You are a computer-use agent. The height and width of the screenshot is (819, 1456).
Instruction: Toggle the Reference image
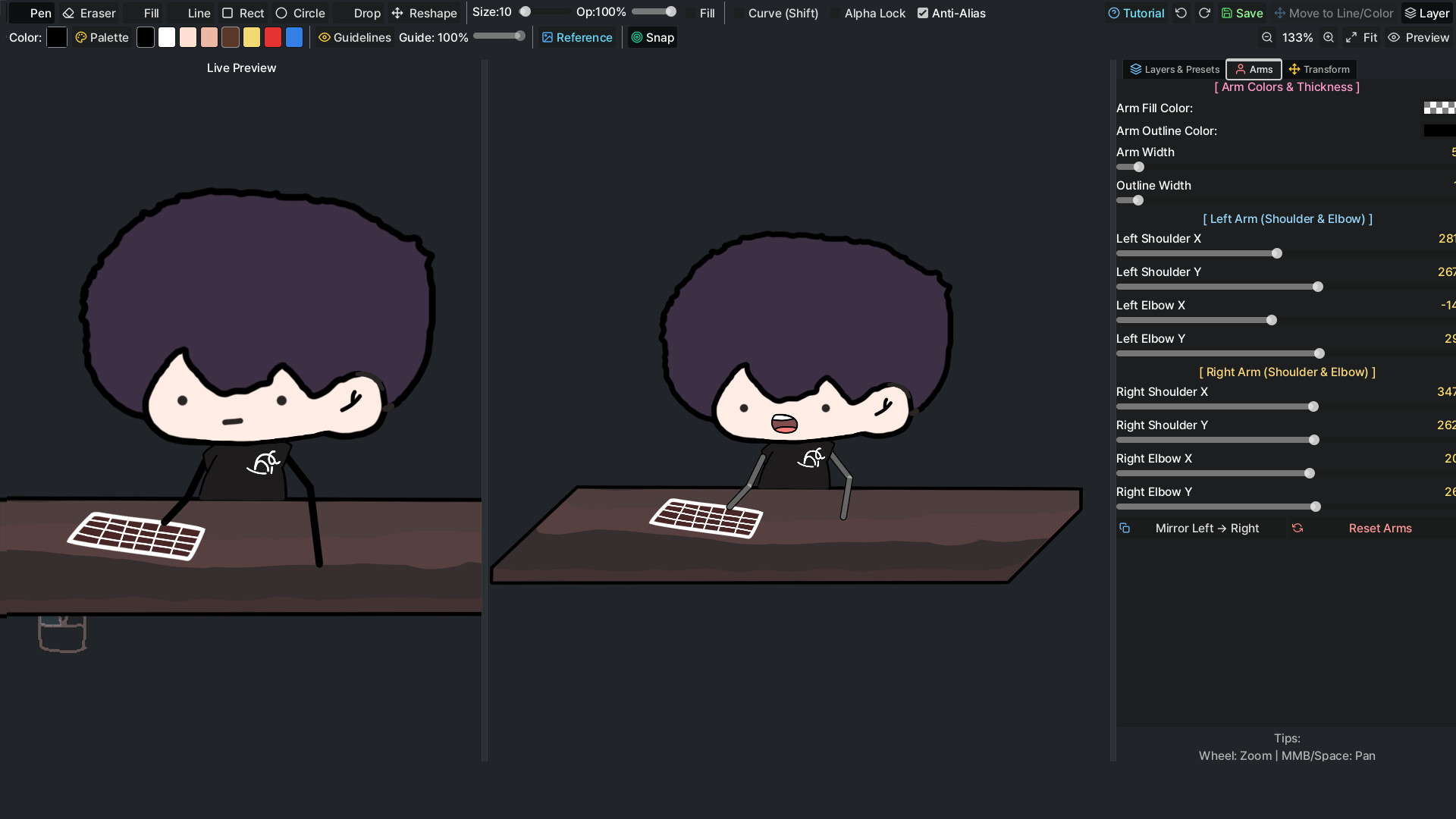[577, 37]
